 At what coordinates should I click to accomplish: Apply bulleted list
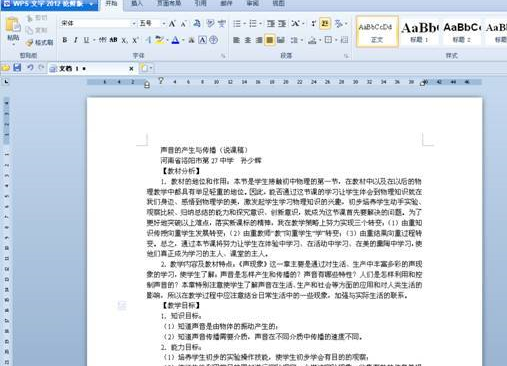click(237, 23)
